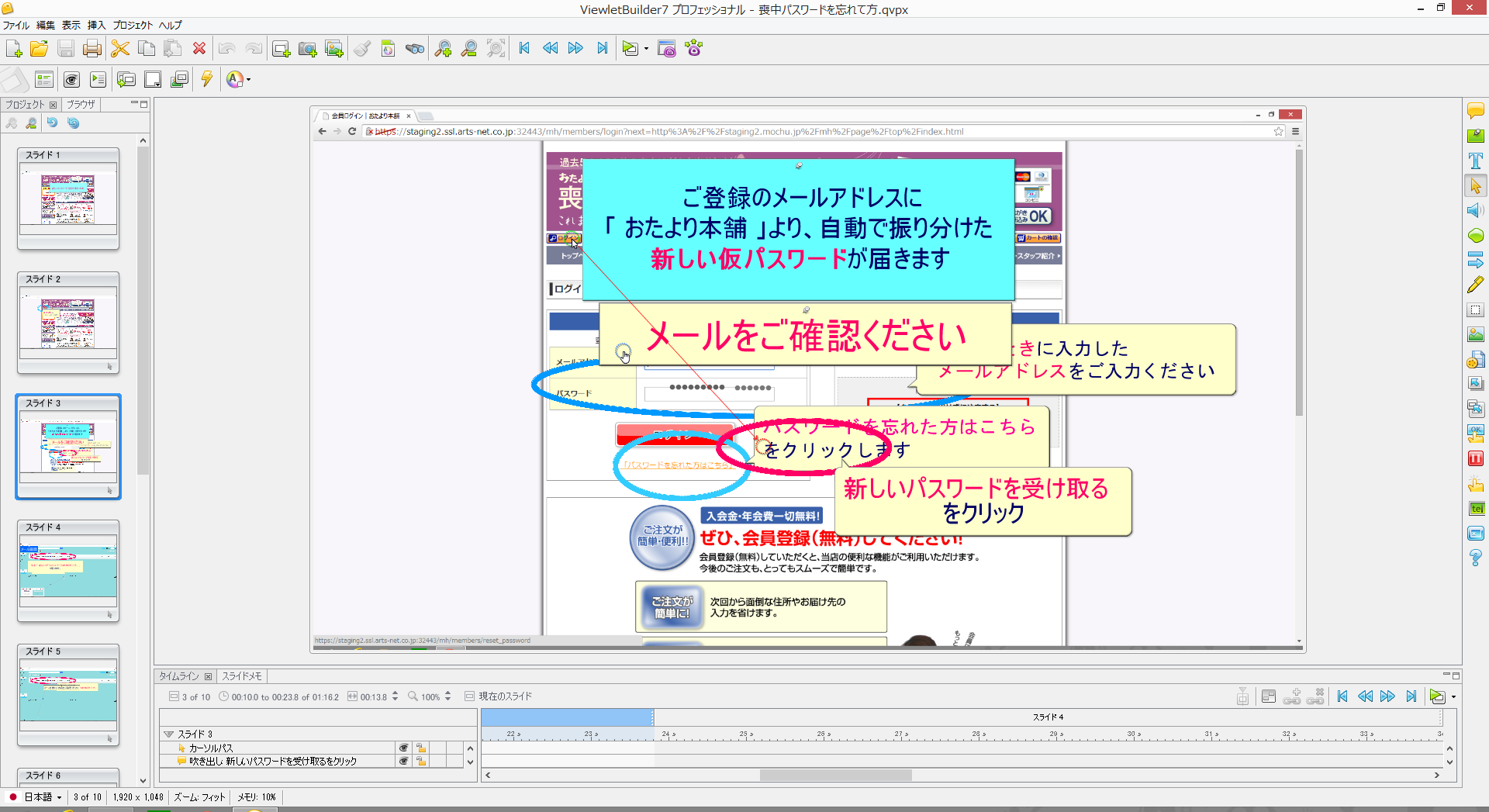Viewport: 1489px width, 812px height.
Task: Click the lightning bolt icon
Action: 206,79
